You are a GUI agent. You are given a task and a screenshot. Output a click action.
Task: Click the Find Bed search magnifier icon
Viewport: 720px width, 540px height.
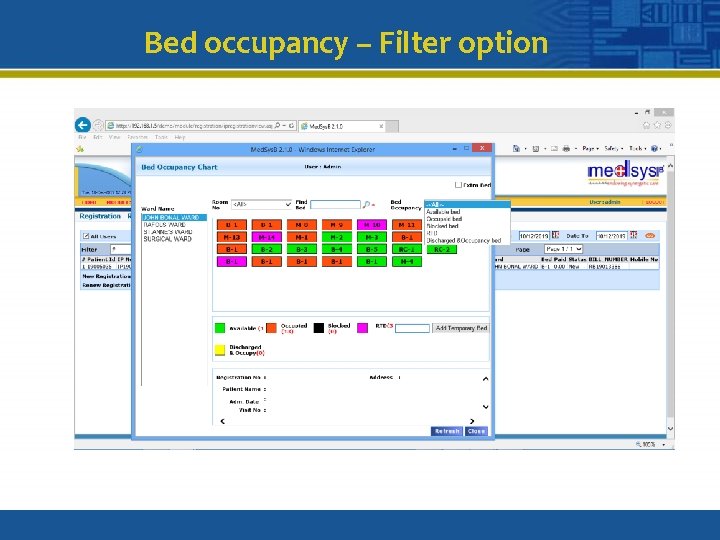click(366, 204)
